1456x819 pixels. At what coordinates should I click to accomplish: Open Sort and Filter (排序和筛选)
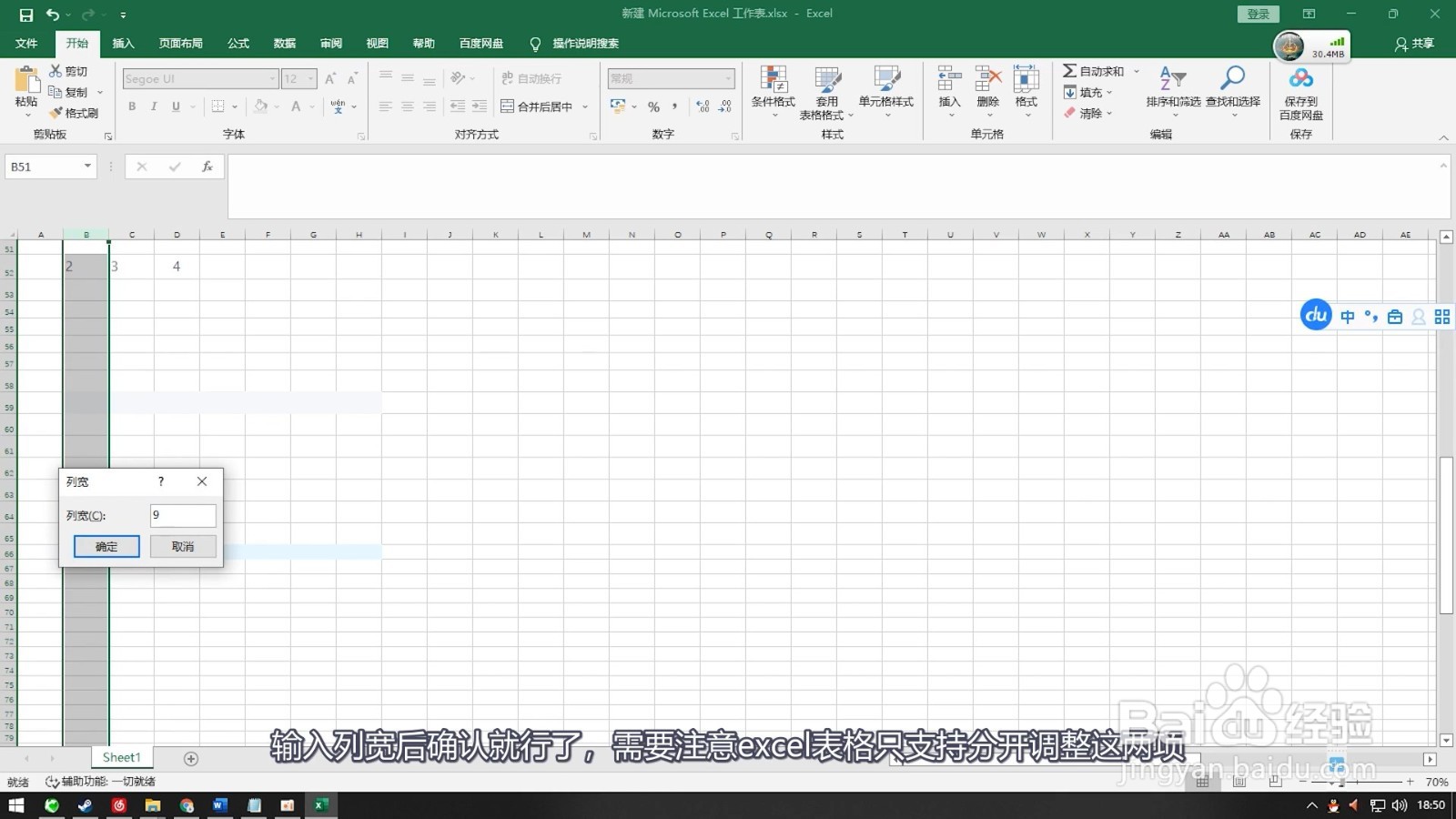(x=1173, y=91)
